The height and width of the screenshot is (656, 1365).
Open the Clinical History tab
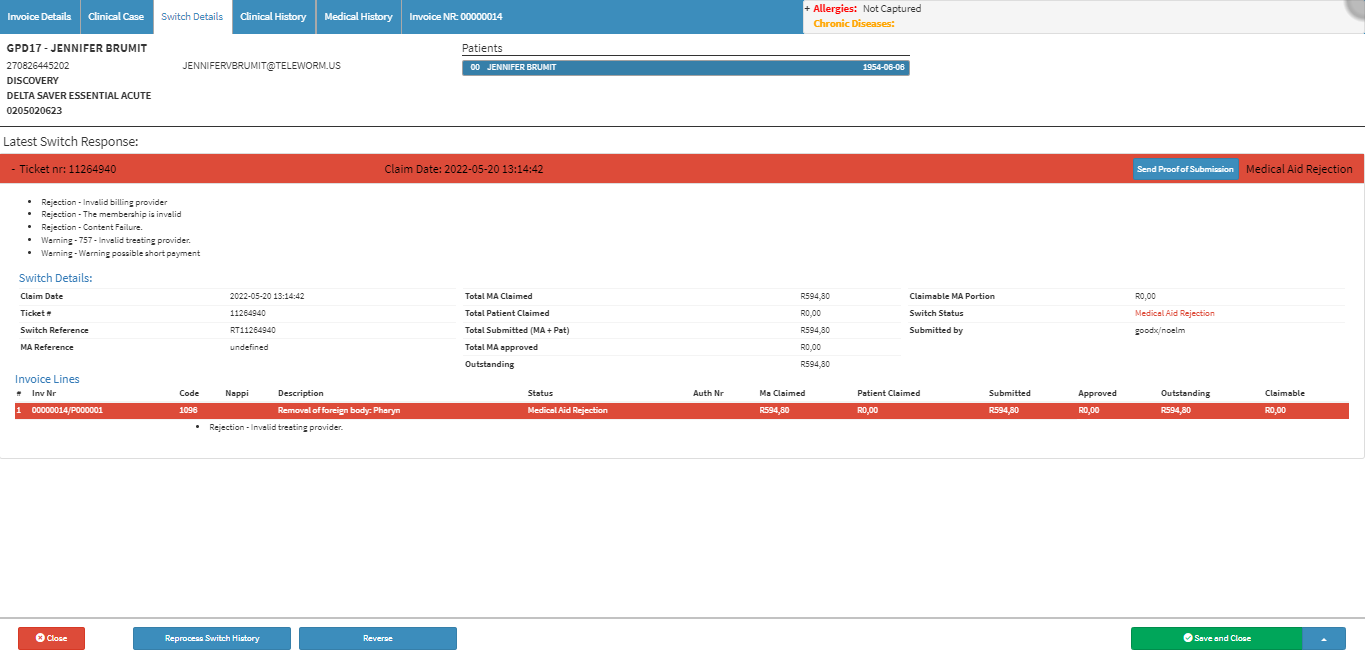pos(273,17)
